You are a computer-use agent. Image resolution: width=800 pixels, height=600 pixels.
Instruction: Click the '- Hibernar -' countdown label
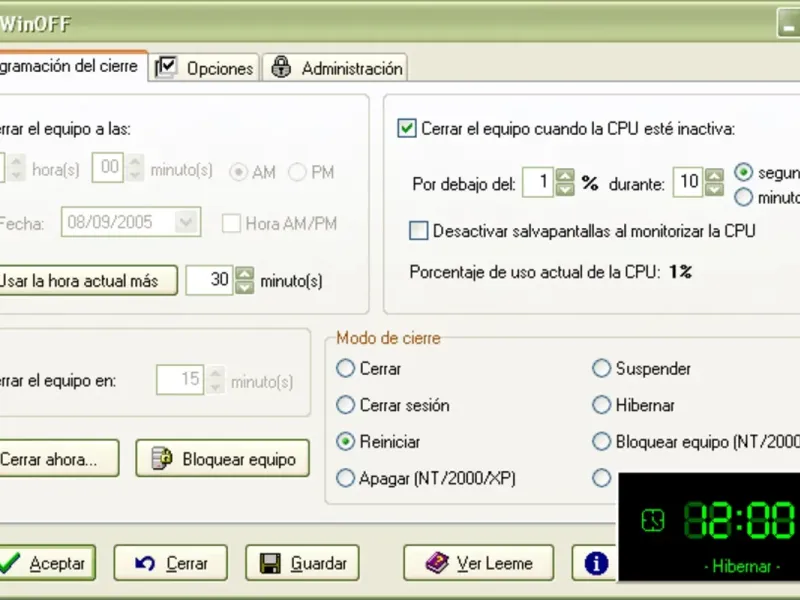[741, 566]
